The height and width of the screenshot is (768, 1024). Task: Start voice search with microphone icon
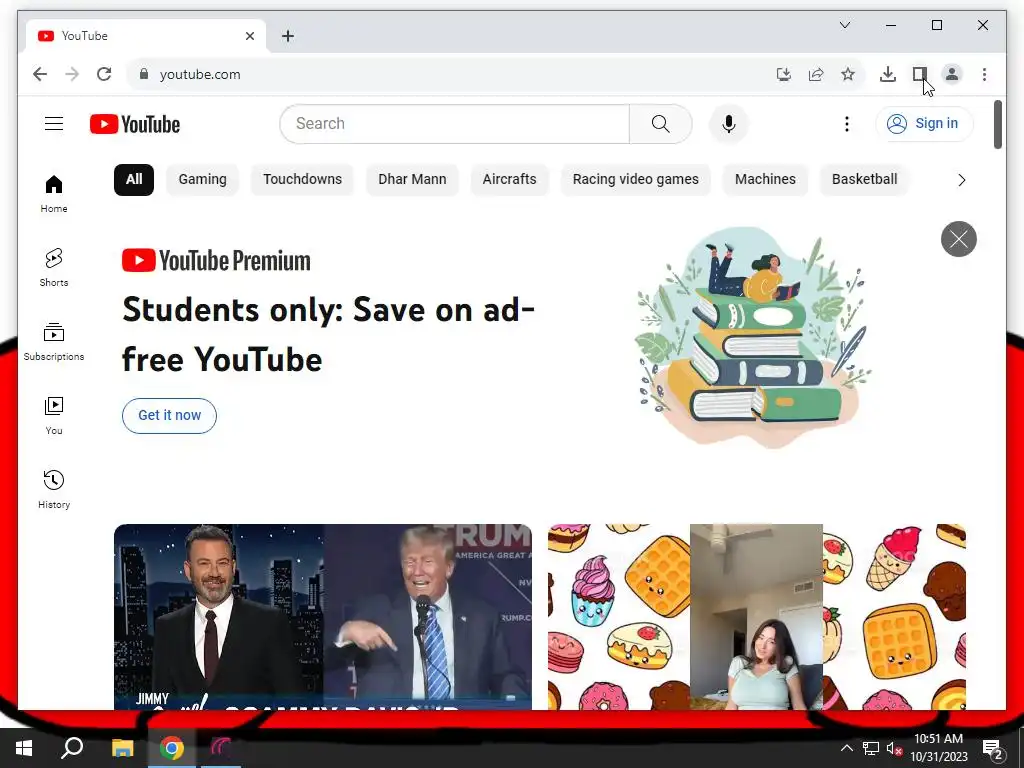click(x=729, y=123)
